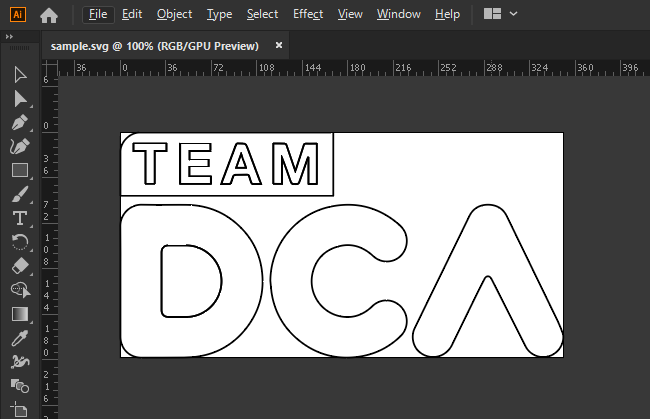Click the letter T in TEAM
The width and height of the screenshot is (650, 419).
coord(150,163)
